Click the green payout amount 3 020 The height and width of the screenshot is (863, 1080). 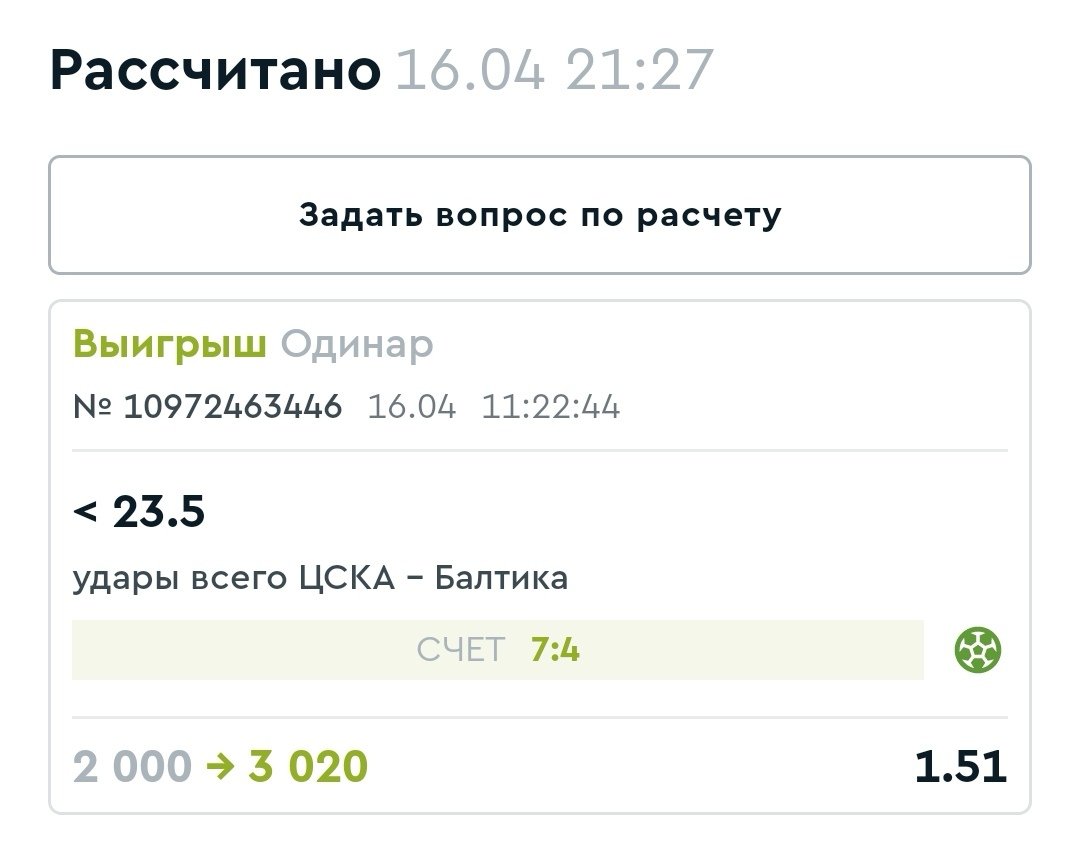click(x=307, y=767)
